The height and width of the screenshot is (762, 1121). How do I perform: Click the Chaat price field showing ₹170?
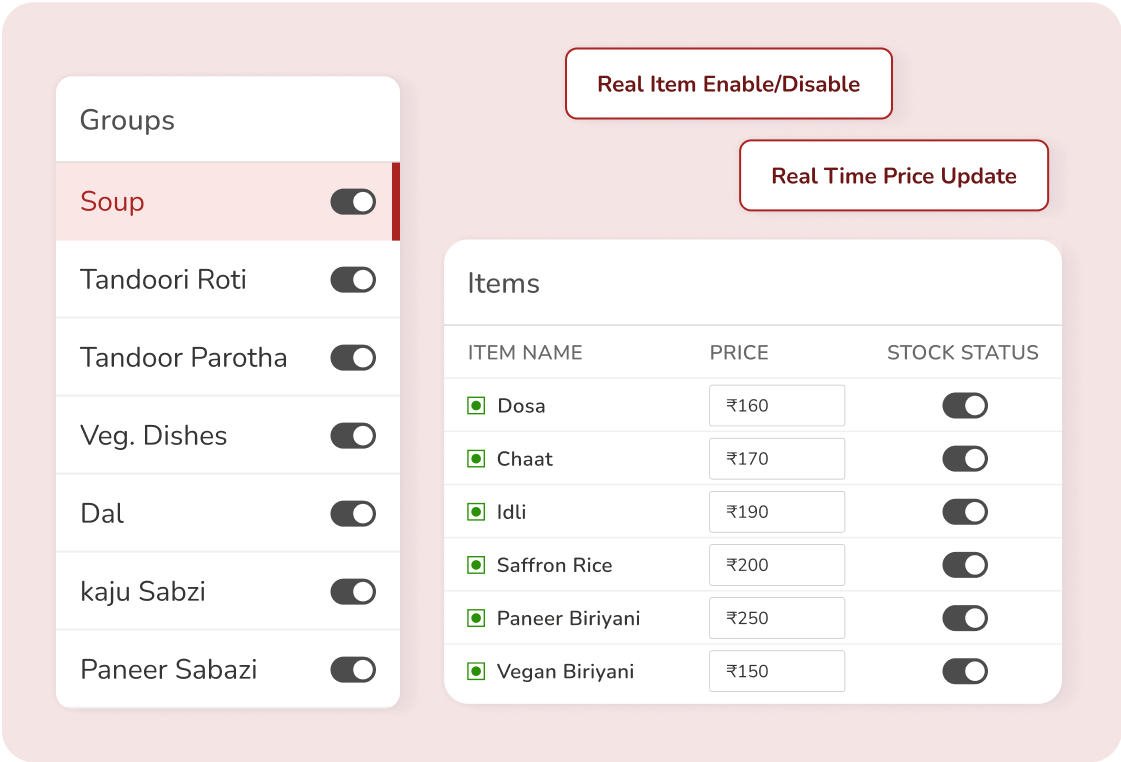[x=776, y=459]
